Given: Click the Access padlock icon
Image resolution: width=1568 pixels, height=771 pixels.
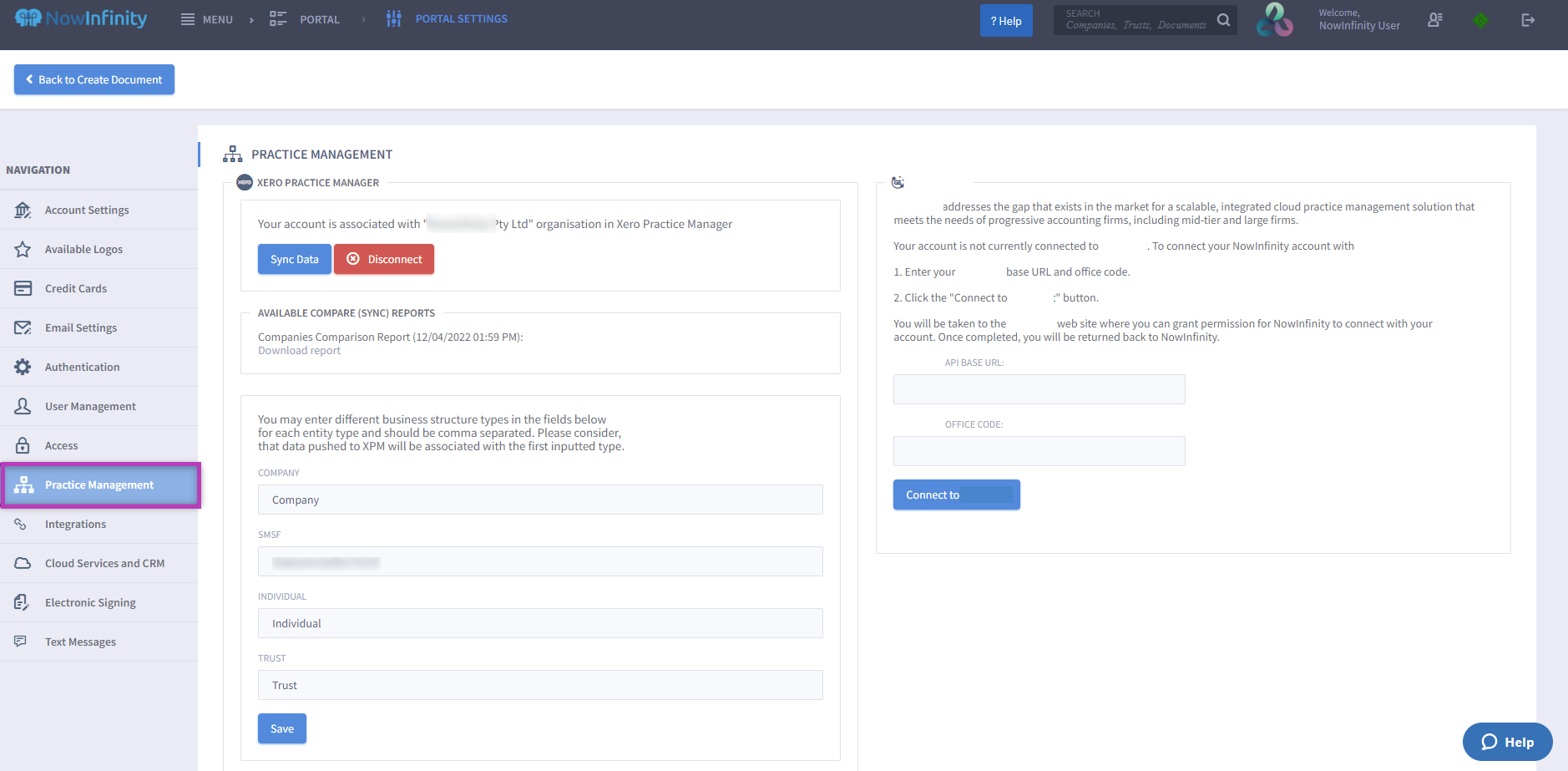Looking at the screenshot, I should tap(23, 445).
